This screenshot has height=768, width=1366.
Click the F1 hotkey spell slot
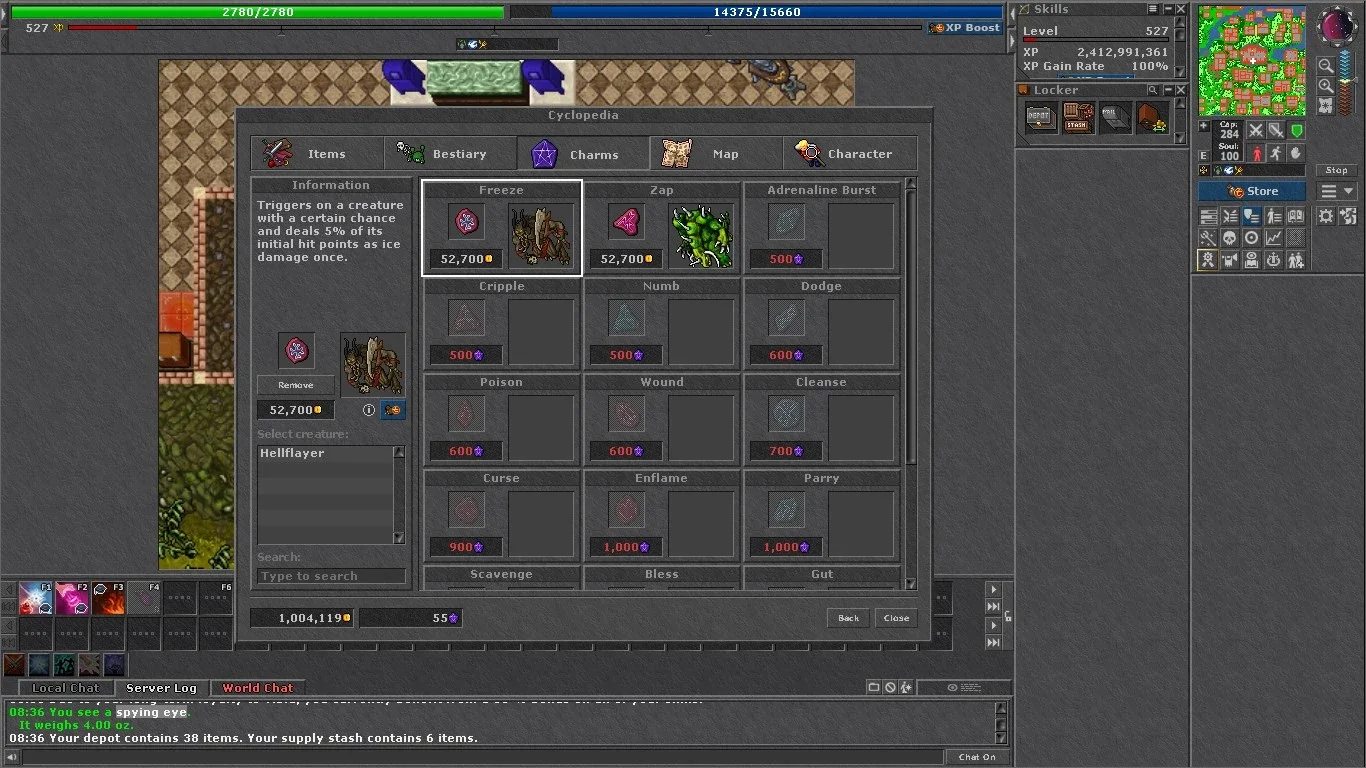[36, 598]
